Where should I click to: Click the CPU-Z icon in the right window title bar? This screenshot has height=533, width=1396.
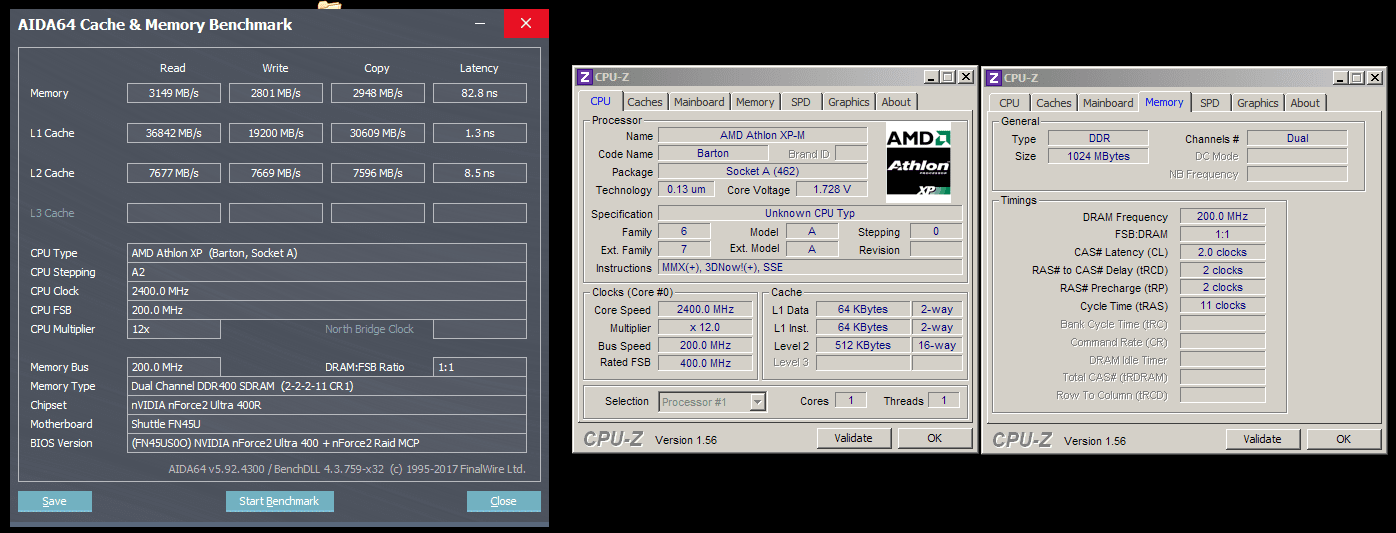coord(994,77)
